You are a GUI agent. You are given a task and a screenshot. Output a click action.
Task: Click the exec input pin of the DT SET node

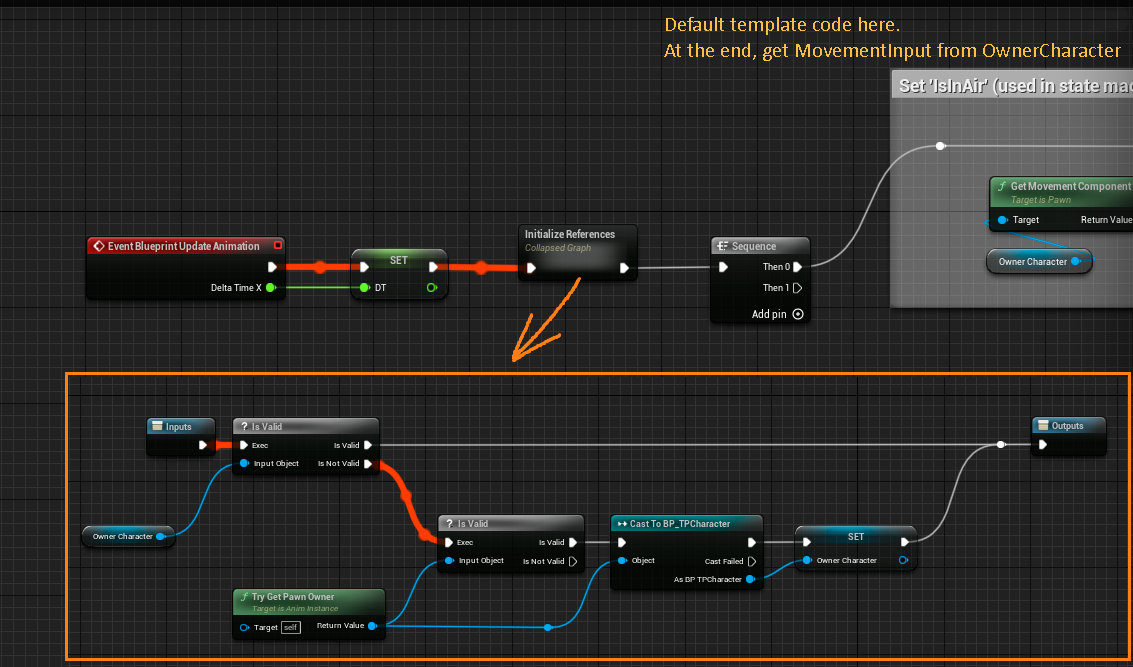pos(365,267)
